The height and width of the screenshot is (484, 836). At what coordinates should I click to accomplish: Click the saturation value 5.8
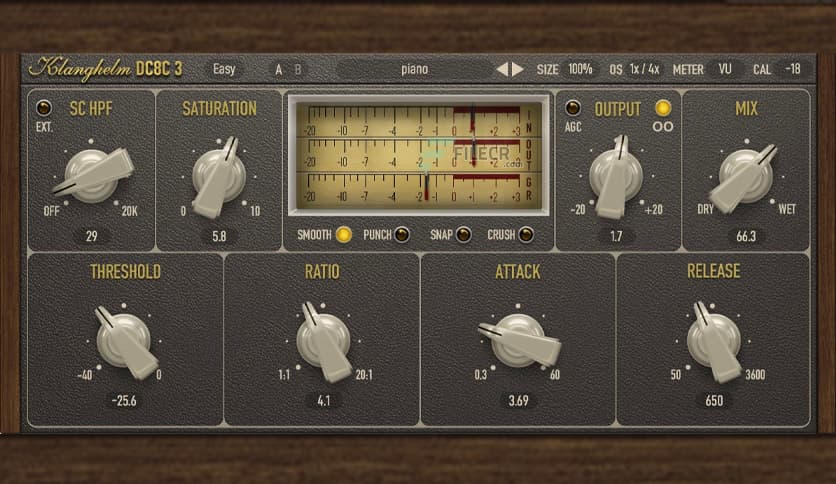tap(219, 236)
